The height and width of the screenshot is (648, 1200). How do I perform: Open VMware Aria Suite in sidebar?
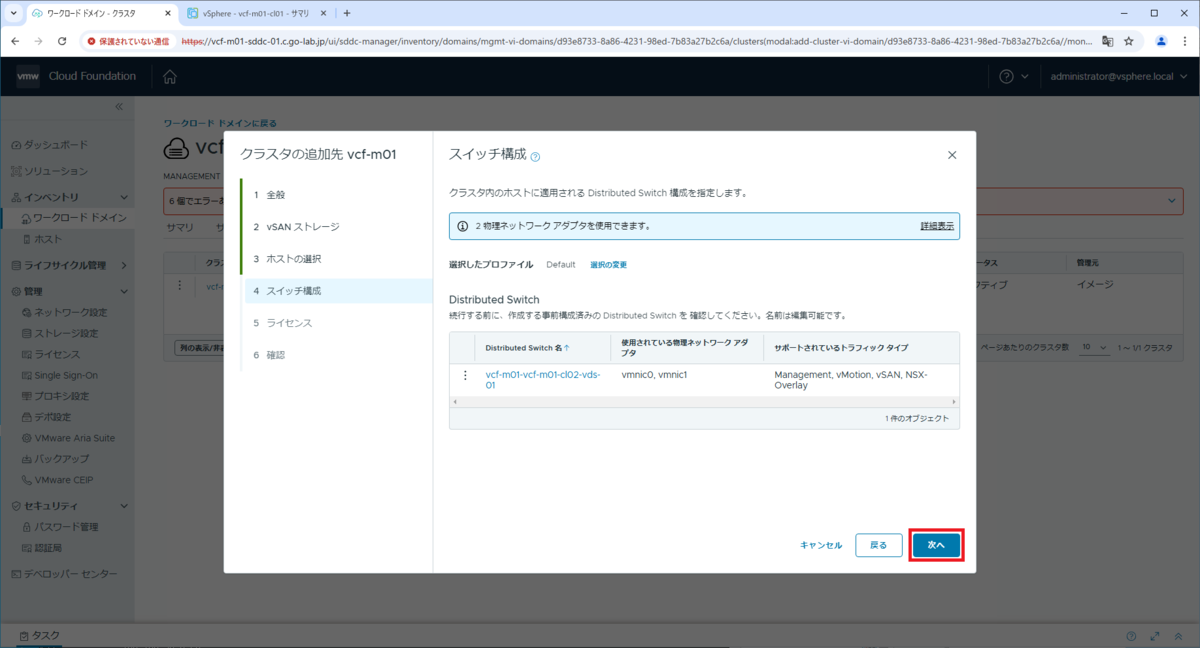(x=68, y=438)
